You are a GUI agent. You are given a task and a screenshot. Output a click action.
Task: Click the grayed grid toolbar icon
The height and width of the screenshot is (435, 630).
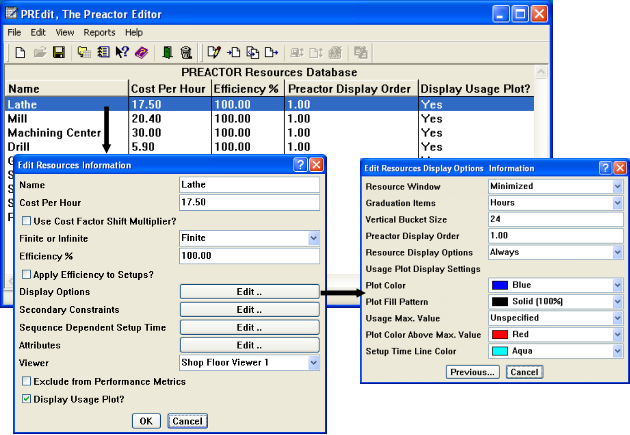pyautogui.click(x=335, y=52)
